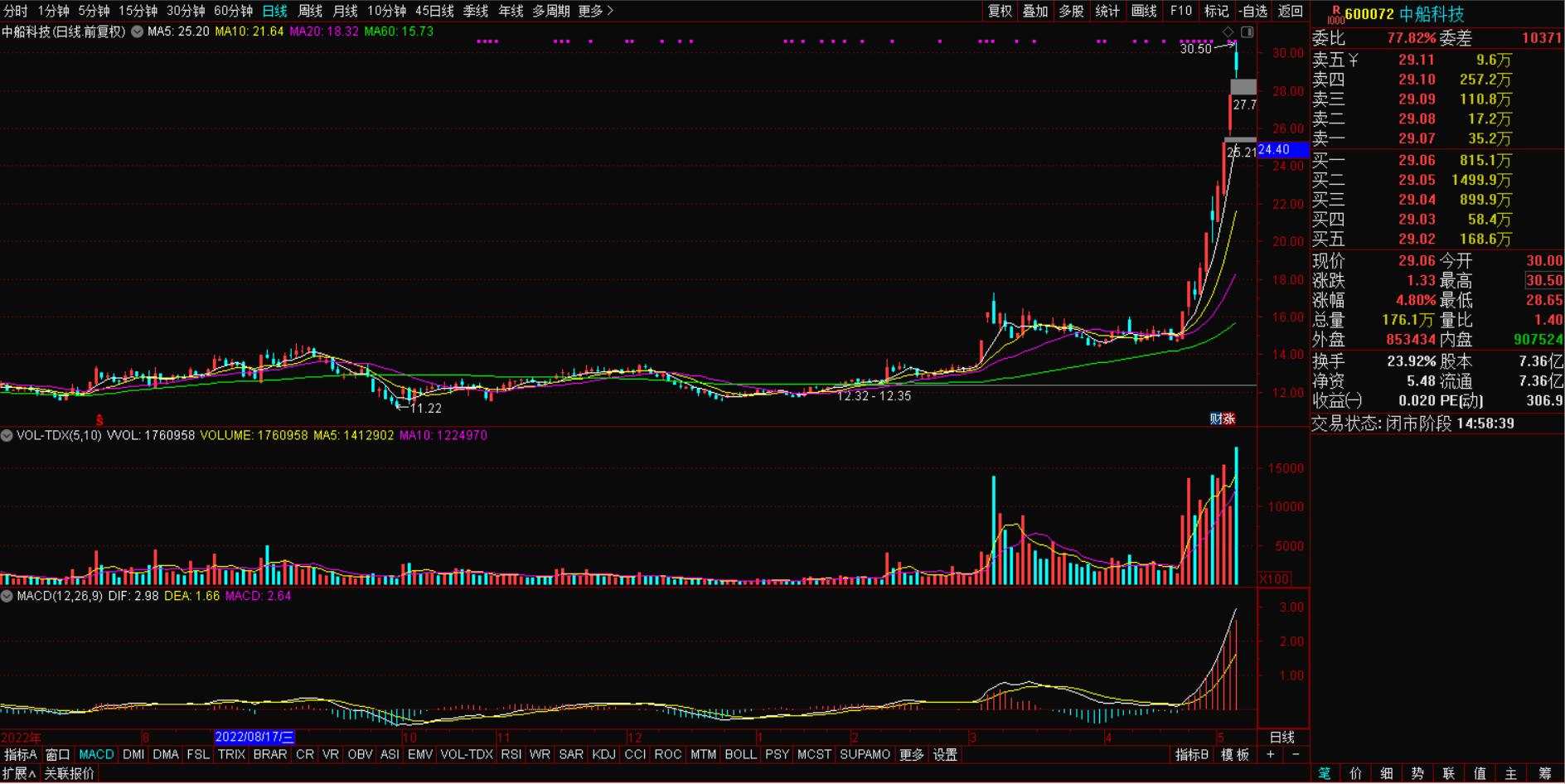
Task: Click the red S marker on chart
Action: [99, 420]
